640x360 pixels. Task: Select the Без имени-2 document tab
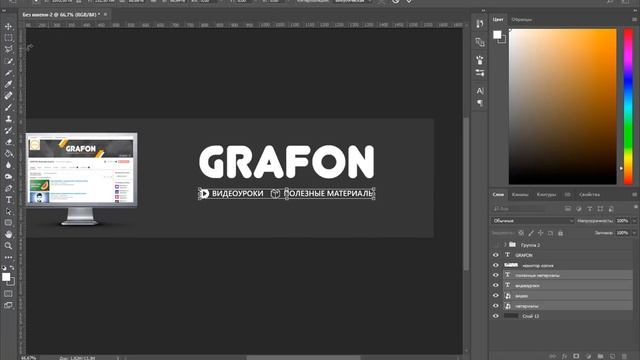click(x=61, y=14)
